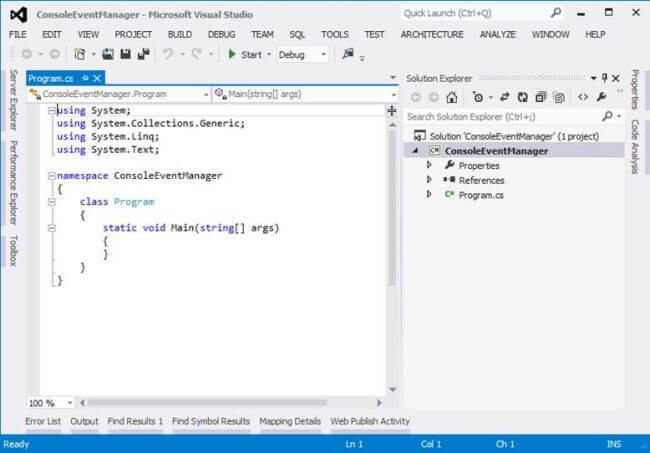Click the View Code icon in Solution Explorer
This screenshot has width=650, height=453.
pyautogui.click(x=583, y=97)
